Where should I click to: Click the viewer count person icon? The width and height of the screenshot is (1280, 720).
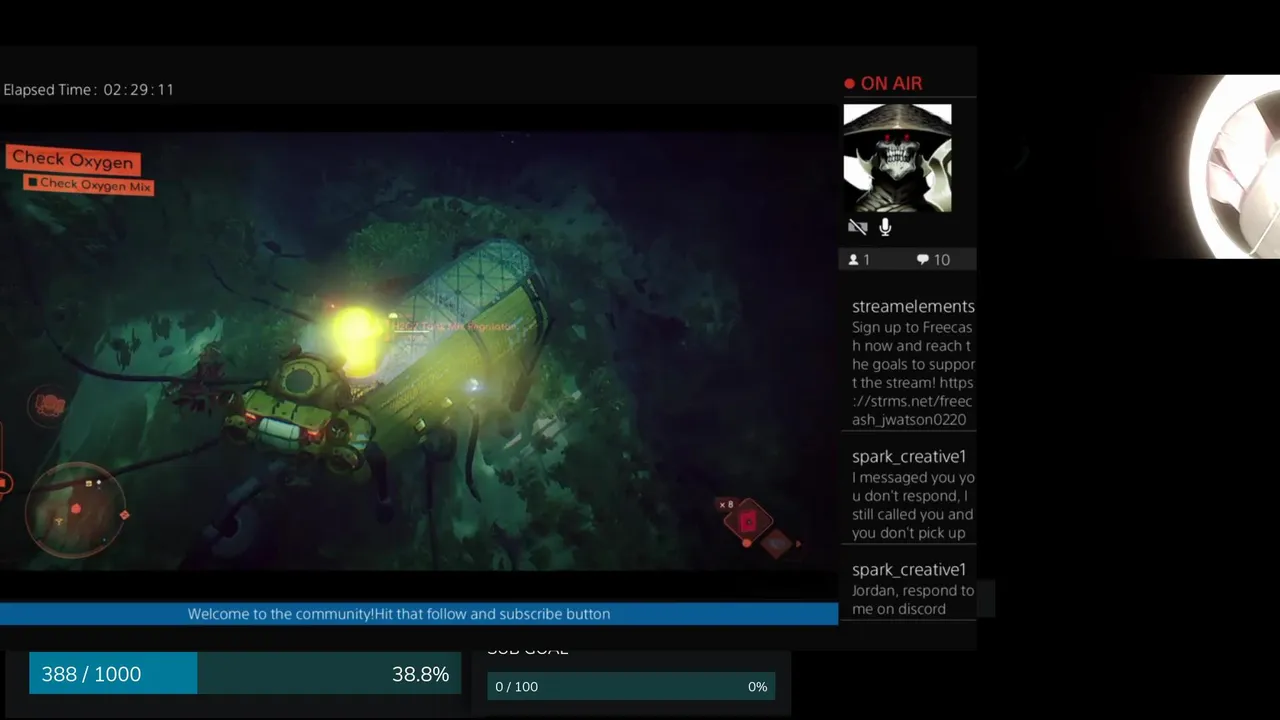(x=854, y=260)
